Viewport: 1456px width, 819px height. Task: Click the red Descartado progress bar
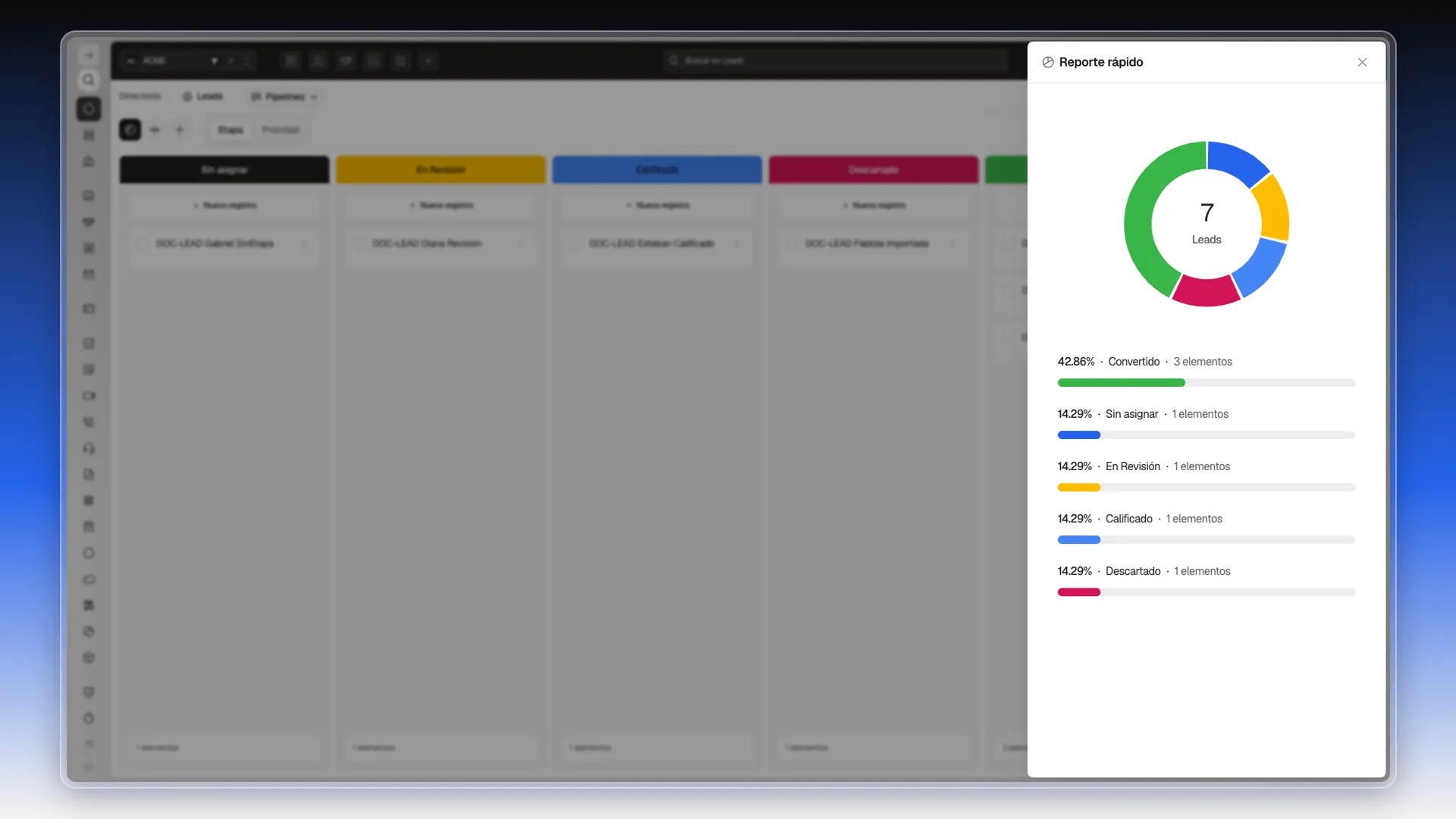(1079, 592)
